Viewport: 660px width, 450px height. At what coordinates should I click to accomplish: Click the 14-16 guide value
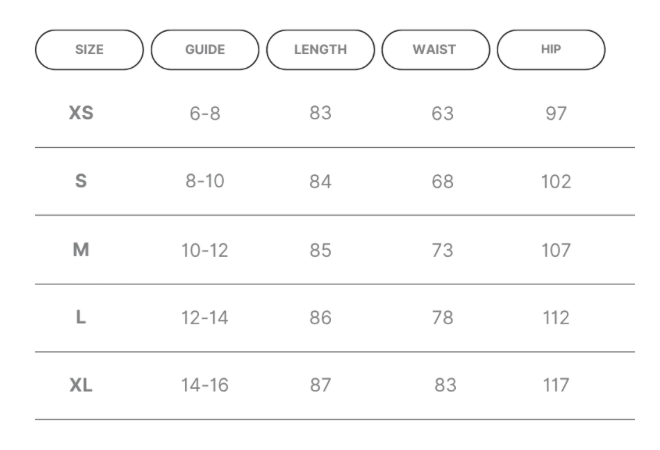[x=205, y=385]
